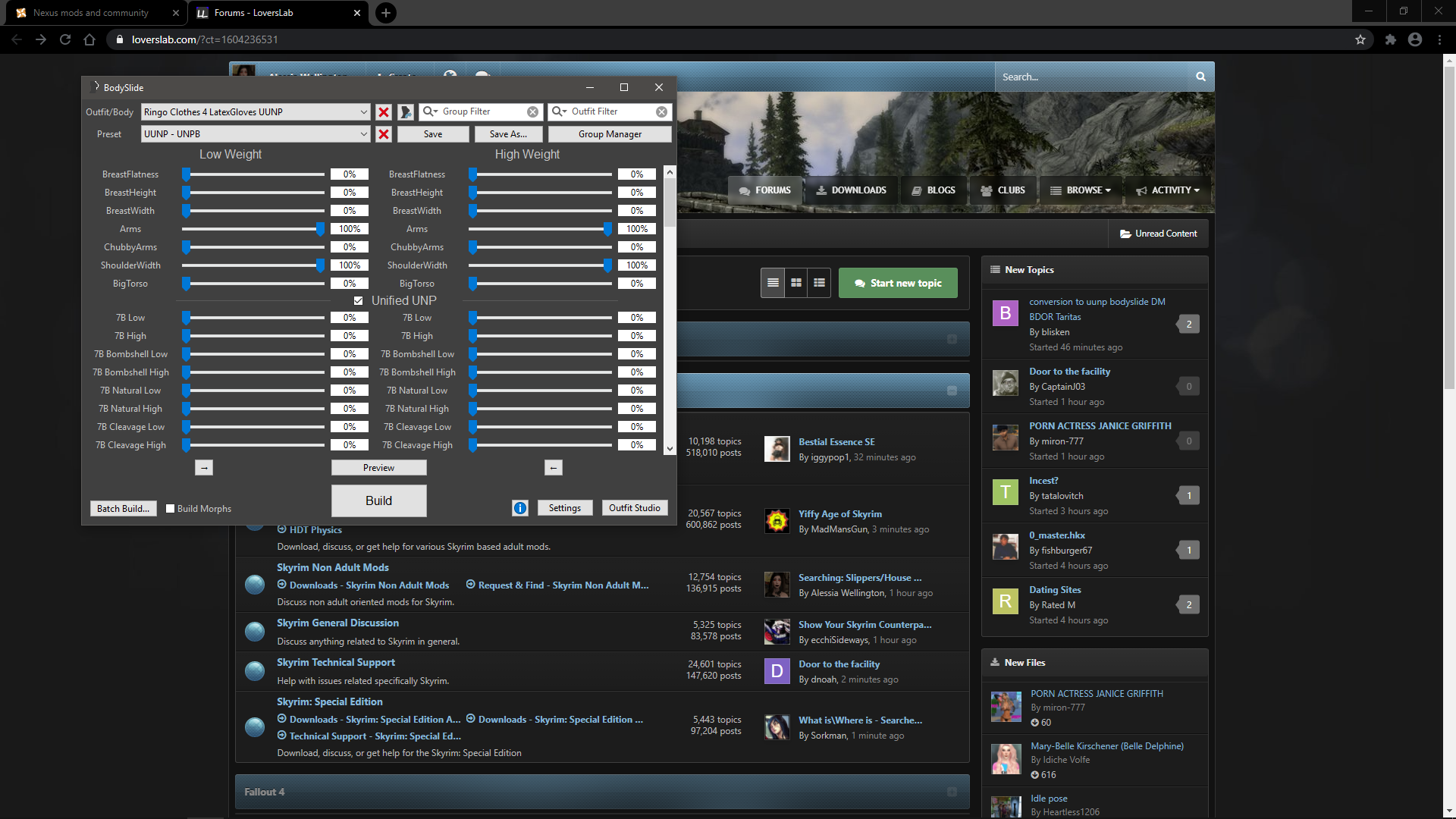Viewport: 1456px width, 819px height.
Task: Expand the Browse menu dropdown
Action: 1080,190
